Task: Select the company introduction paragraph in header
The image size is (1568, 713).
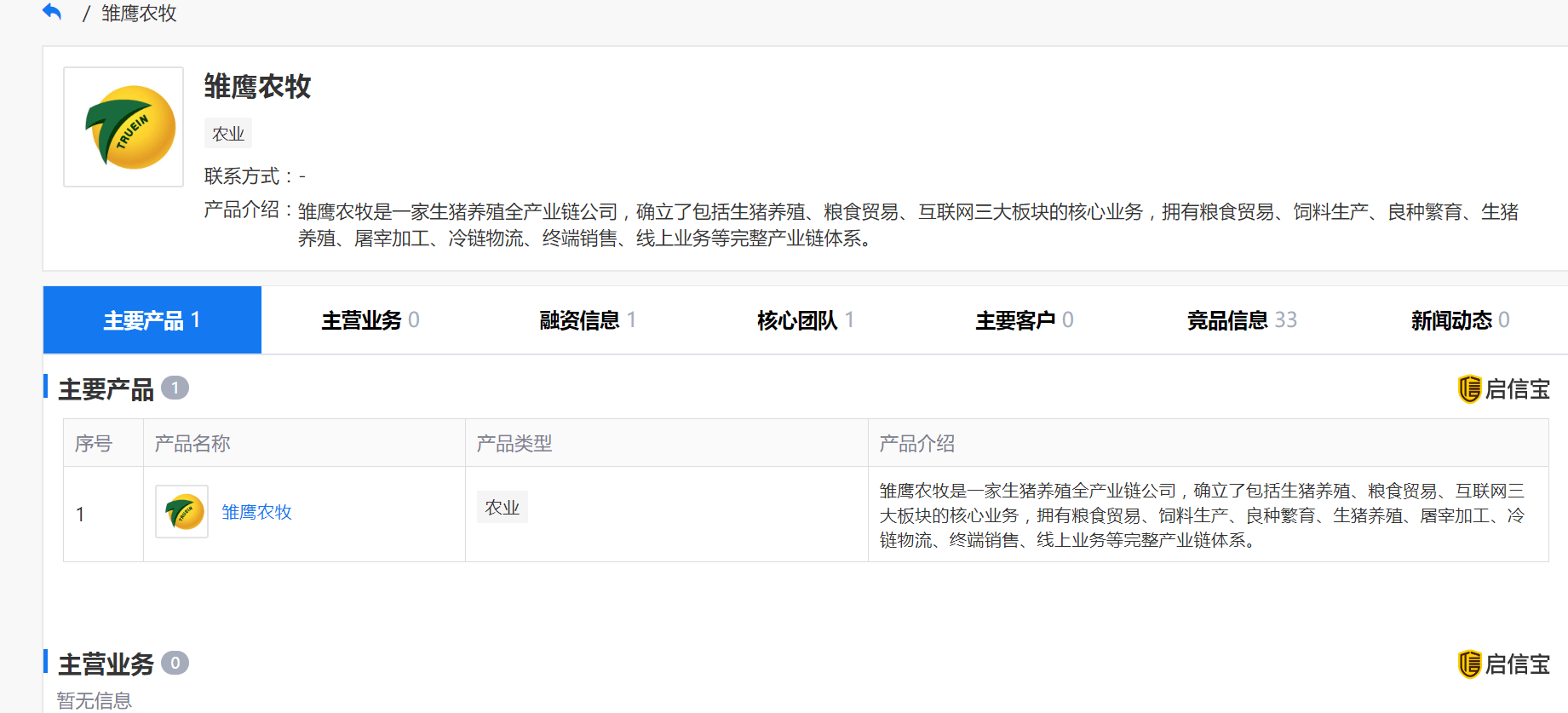Action: 909,225
